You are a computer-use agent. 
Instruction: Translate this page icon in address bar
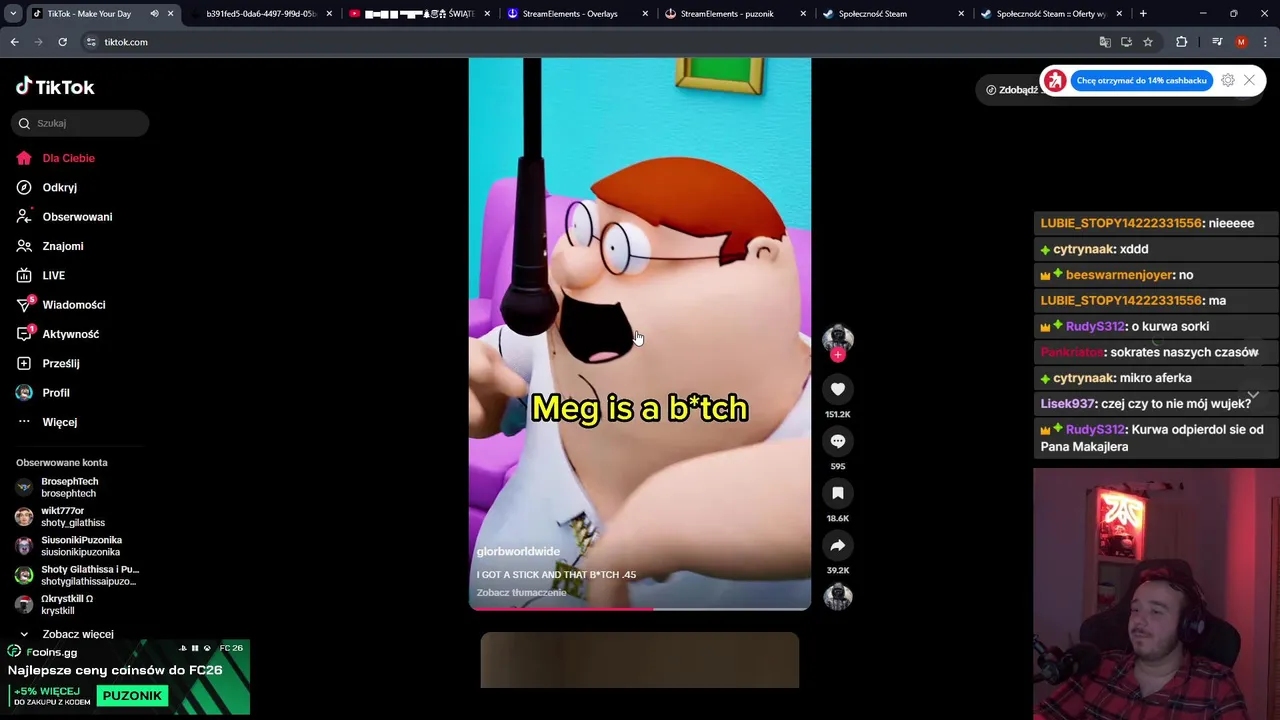click(1105, 42)
